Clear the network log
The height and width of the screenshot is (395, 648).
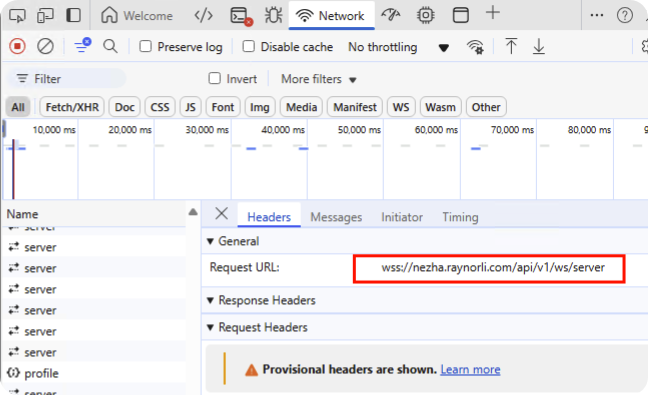click(45, 46)
